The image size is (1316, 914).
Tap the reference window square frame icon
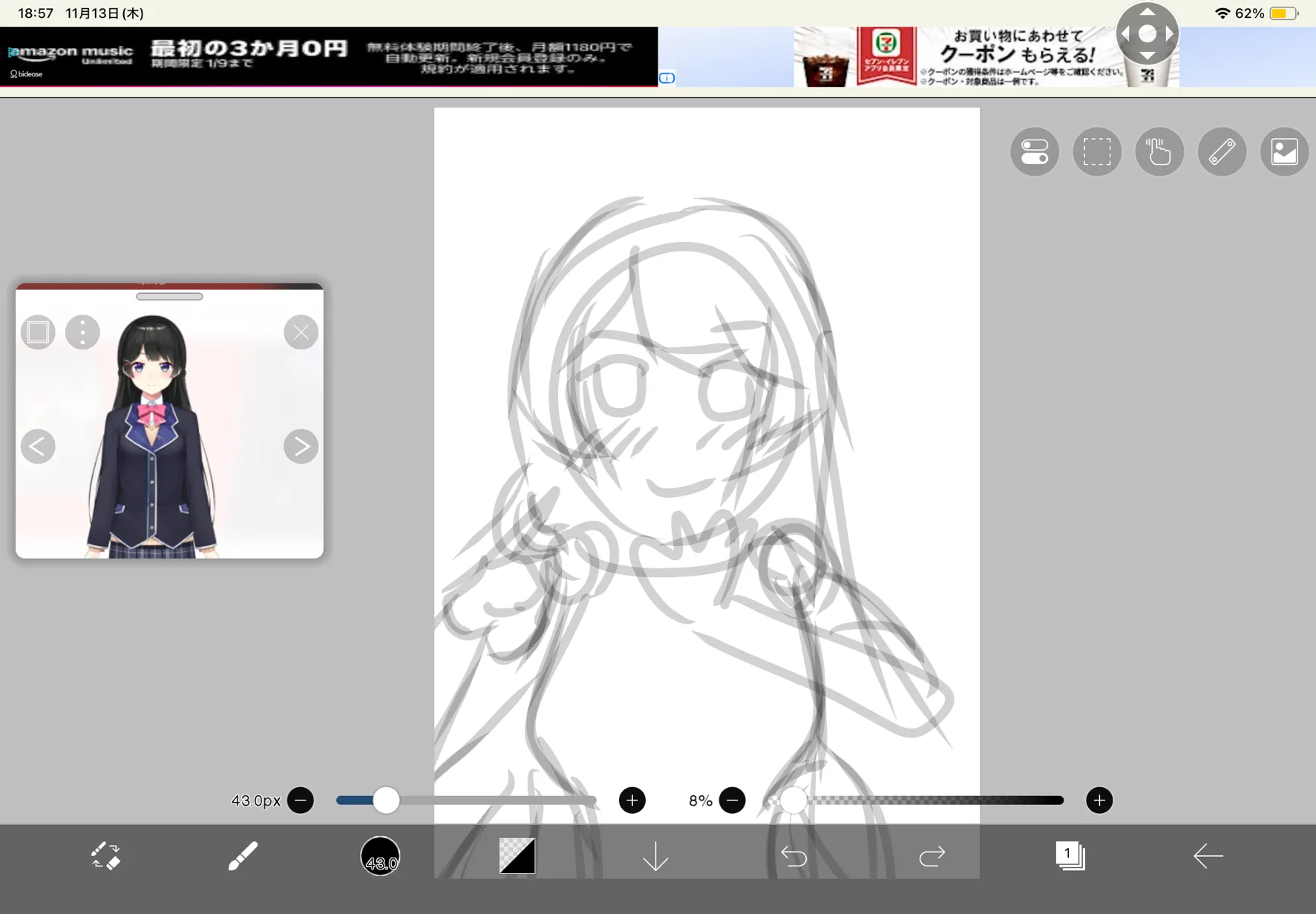tap(38, 332)
